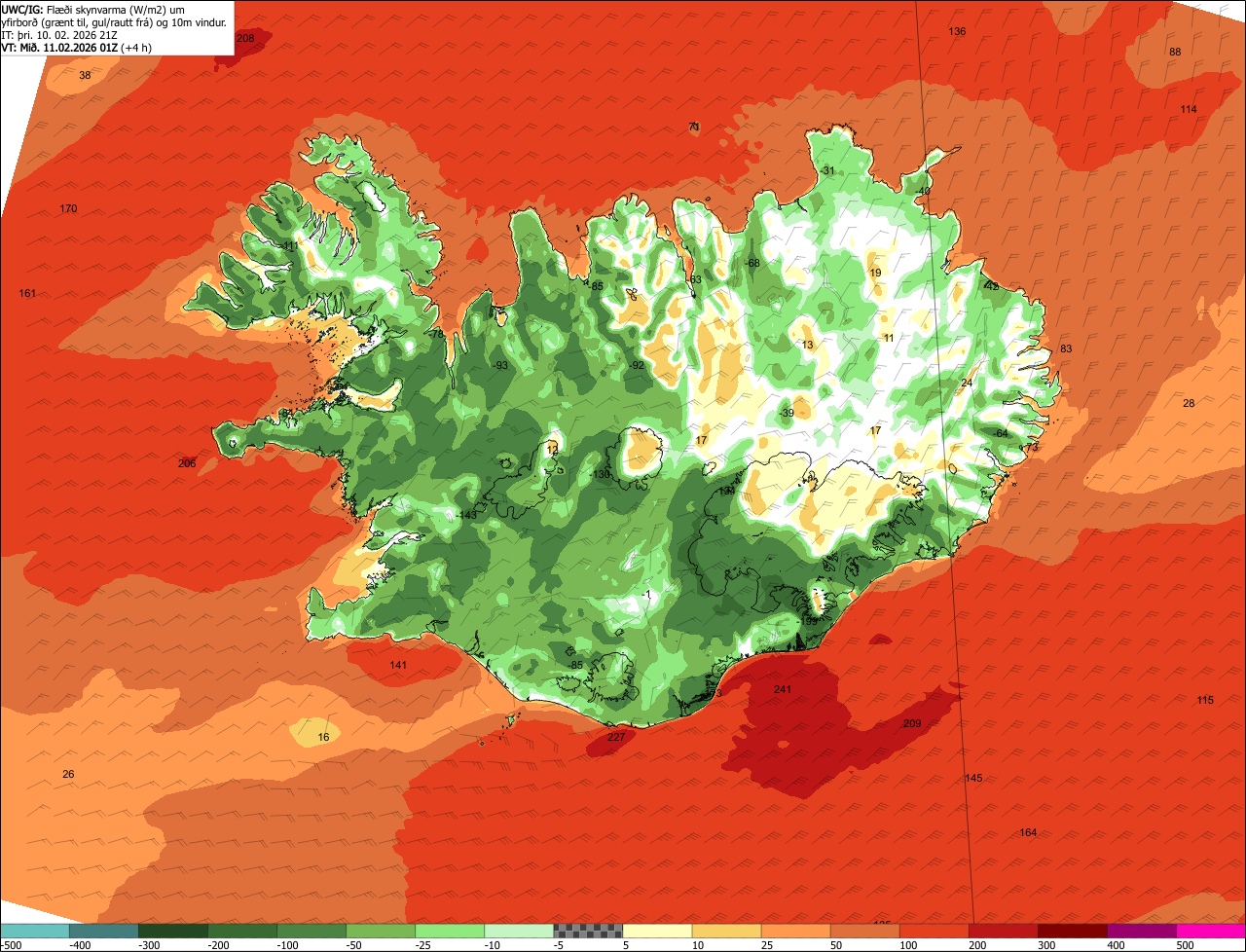This screenshot has height=952, width=1246.
Task: Select the -93 value over west Iceland
Action: tap(499, 366)
